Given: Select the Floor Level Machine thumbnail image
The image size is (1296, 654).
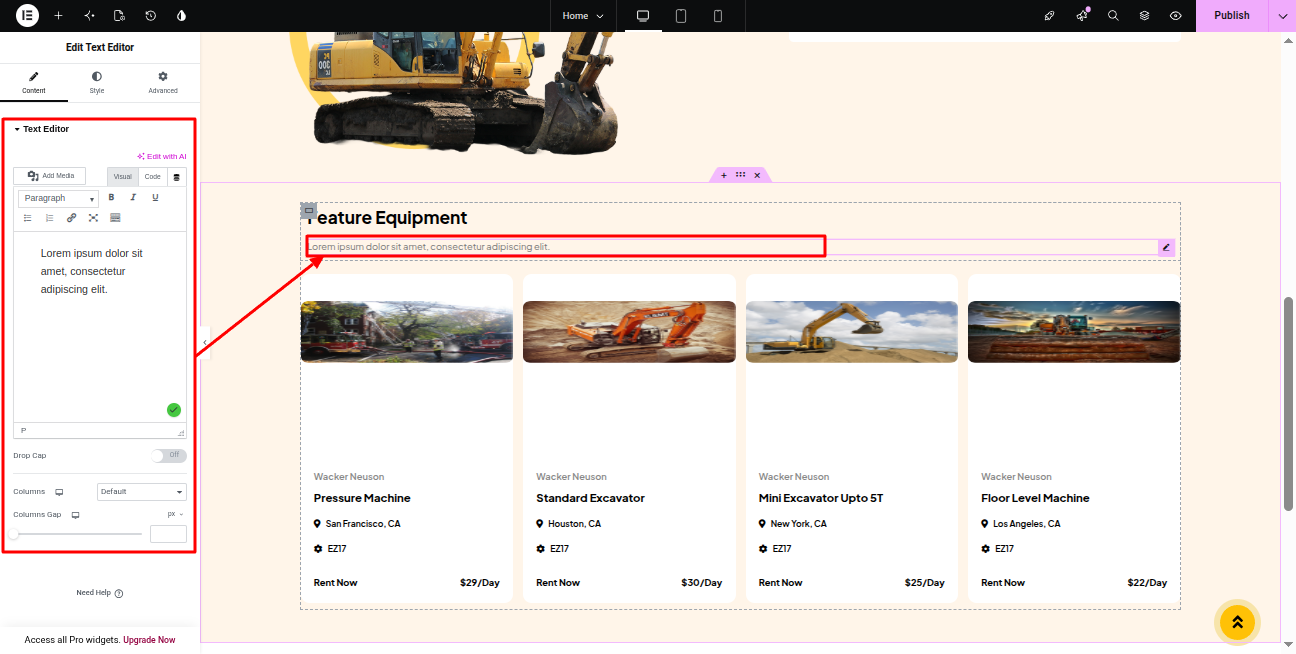Looking at the screenshot, I should click(1074, 332).
